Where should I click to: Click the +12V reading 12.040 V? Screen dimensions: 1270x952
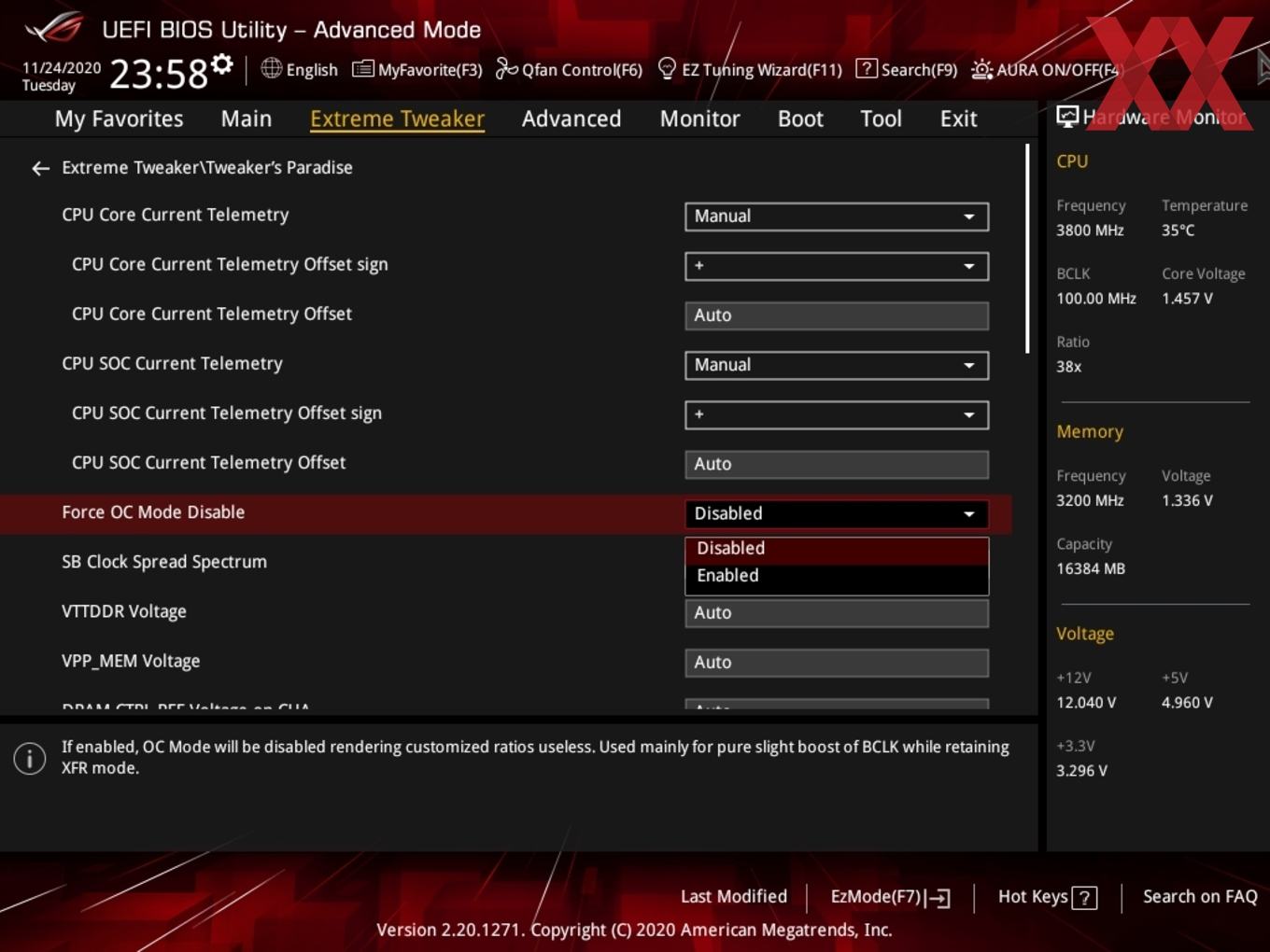(x=1086, y=703)
